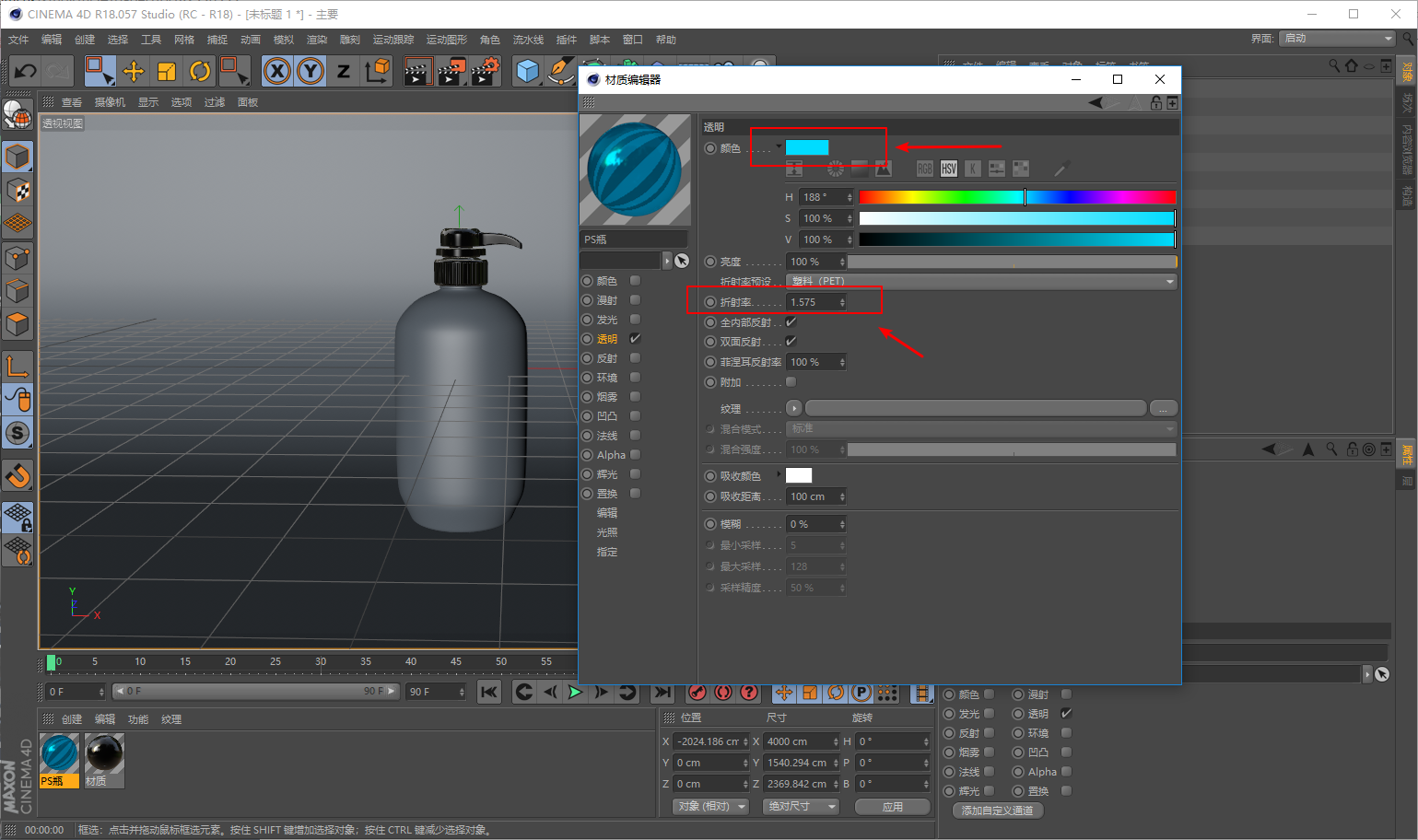Screen dimensions: 1418x840
Task: Switch the color mixer to HSV mode
Action: 949,169
